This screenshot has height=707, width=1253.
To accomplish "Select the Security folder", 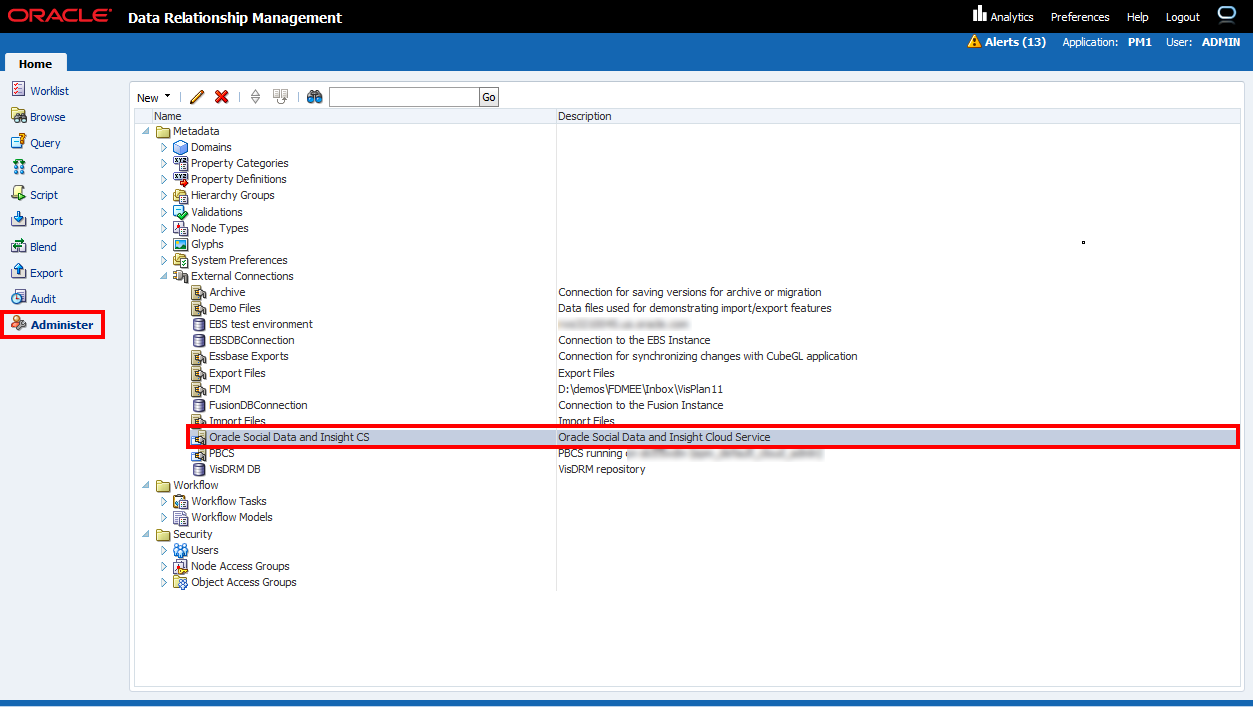I will 192,534.
